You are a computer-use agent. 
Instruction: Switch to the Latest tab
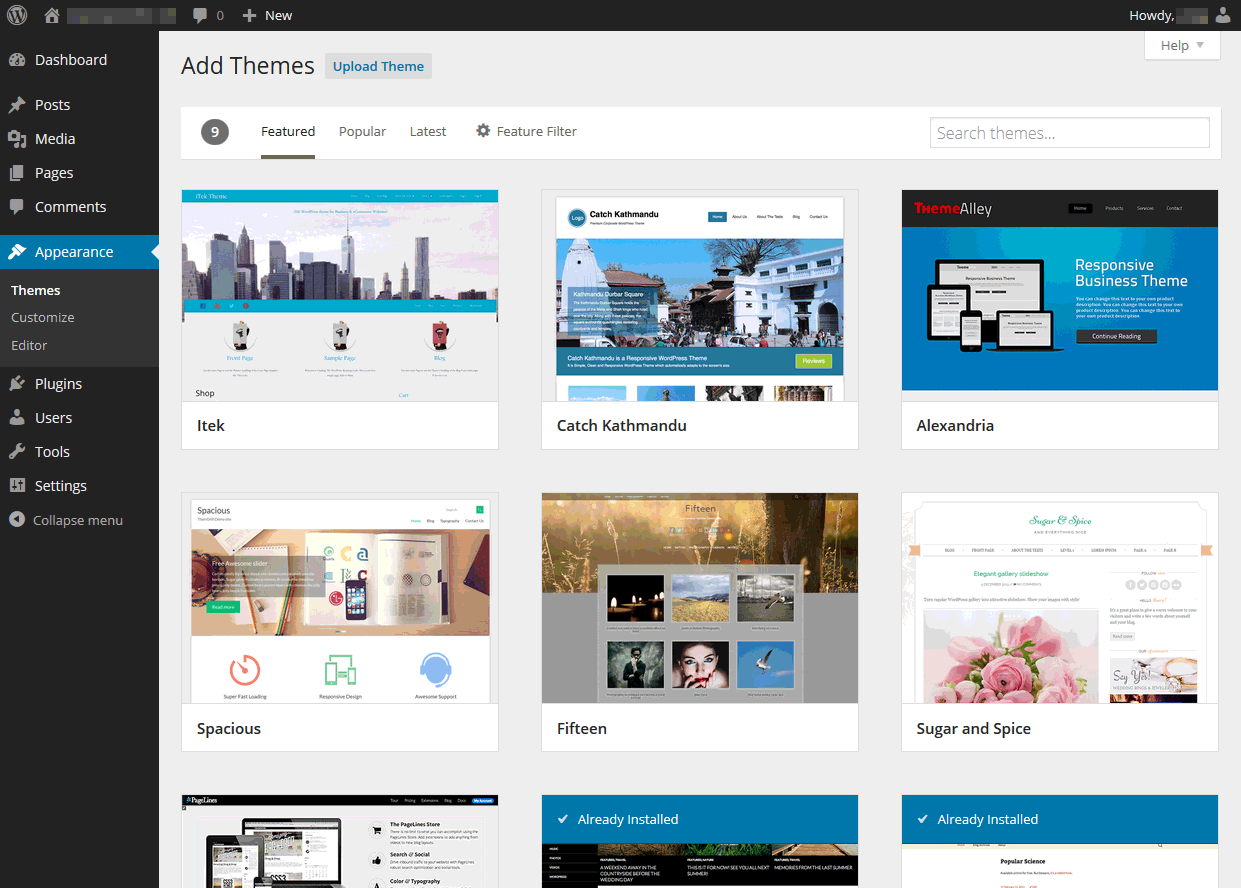click(x=428, y=131)
